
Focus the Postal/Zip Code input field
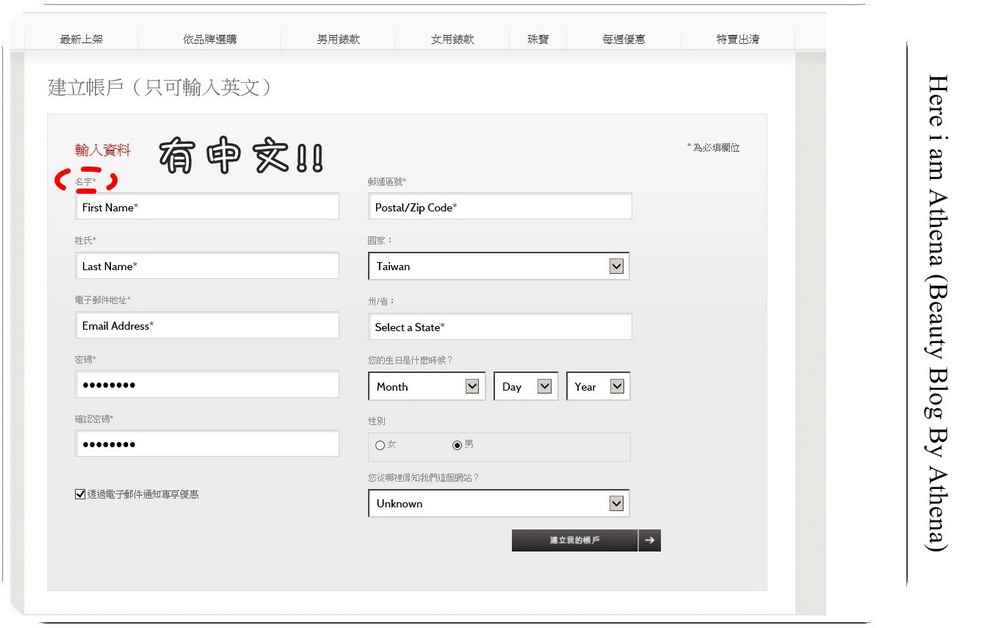(500, 207)
